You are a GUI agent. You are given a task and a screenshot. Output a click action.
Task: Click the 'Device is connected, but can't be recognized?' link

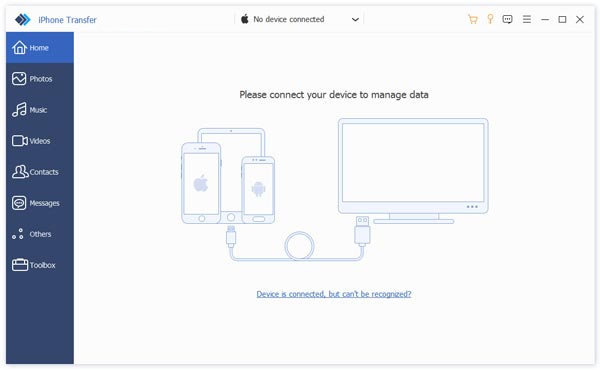[334, 294]
